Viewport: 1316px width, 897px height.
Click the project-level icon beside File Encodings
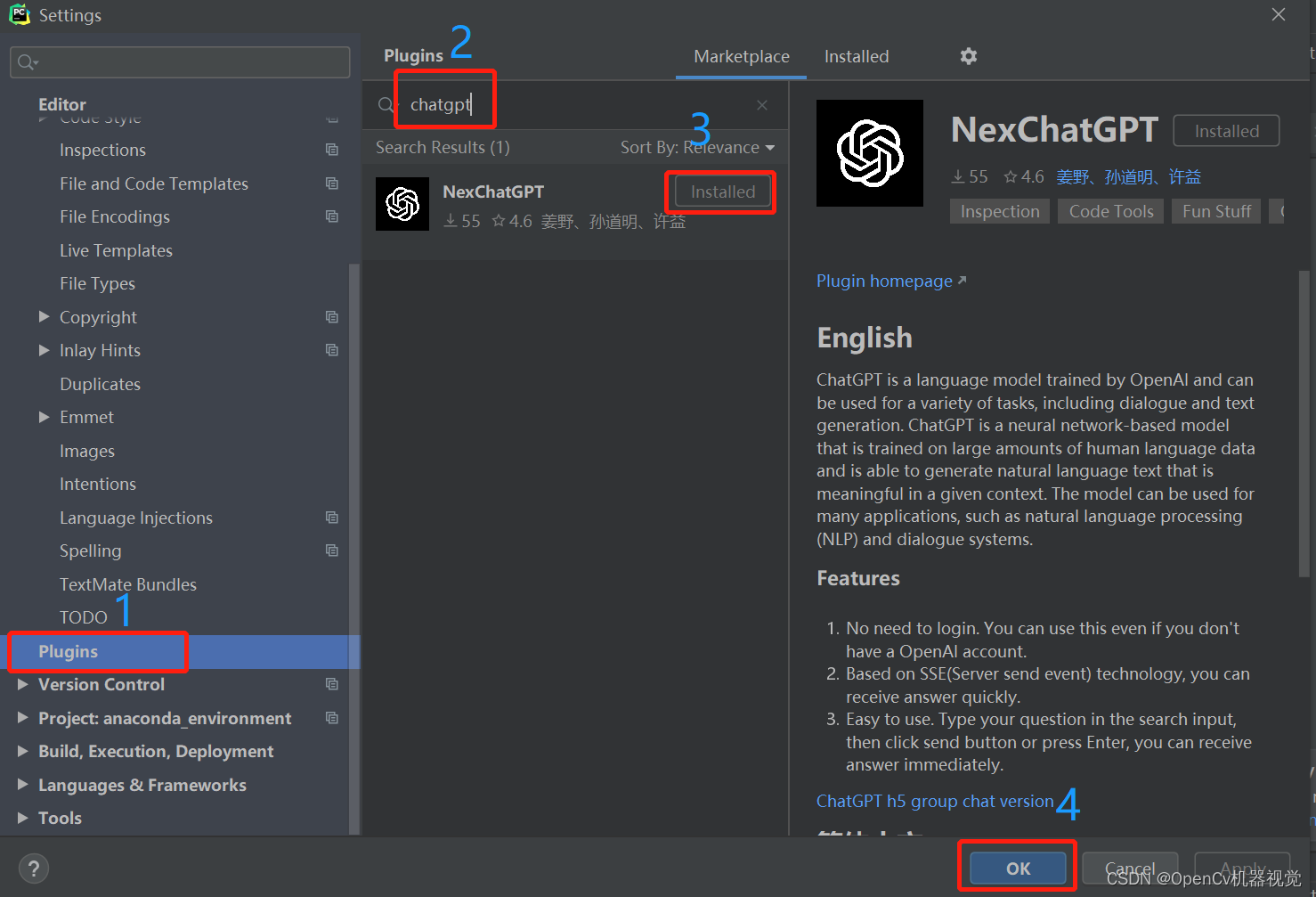pyautogui.click(x=332, y=216)
